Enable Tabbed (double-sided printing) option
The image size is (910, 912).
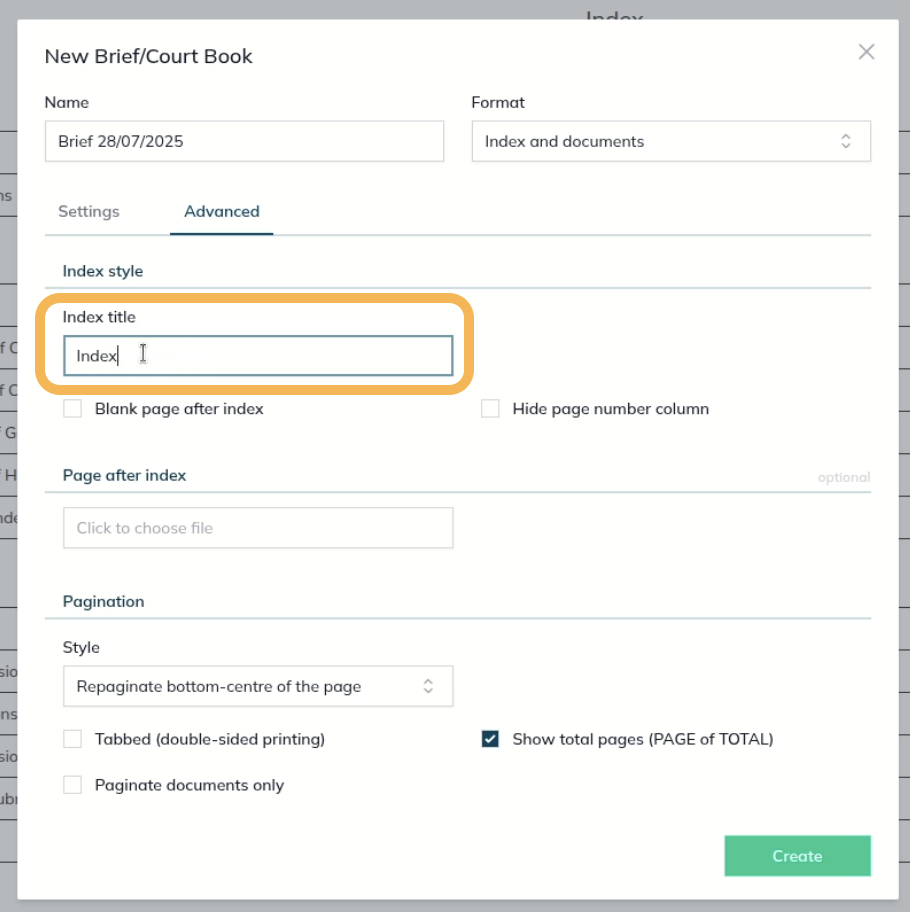tap(73, 739)
